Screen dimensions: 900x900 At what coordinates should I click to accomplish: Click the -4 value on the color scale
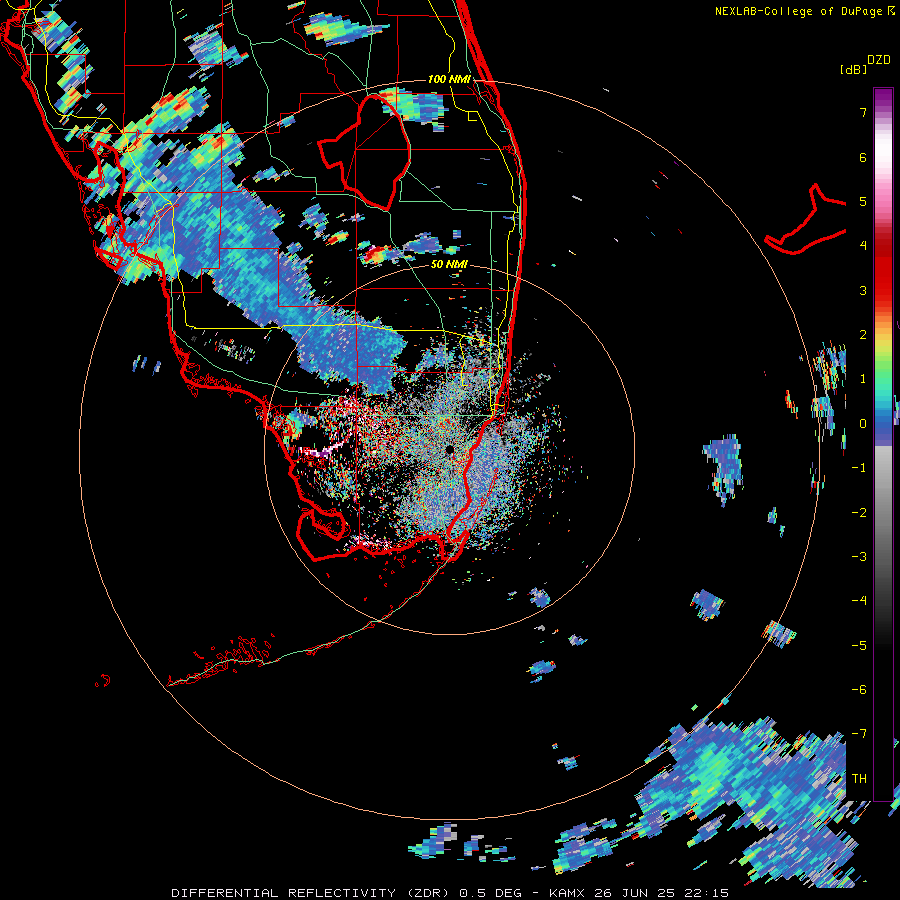[859, 601]
